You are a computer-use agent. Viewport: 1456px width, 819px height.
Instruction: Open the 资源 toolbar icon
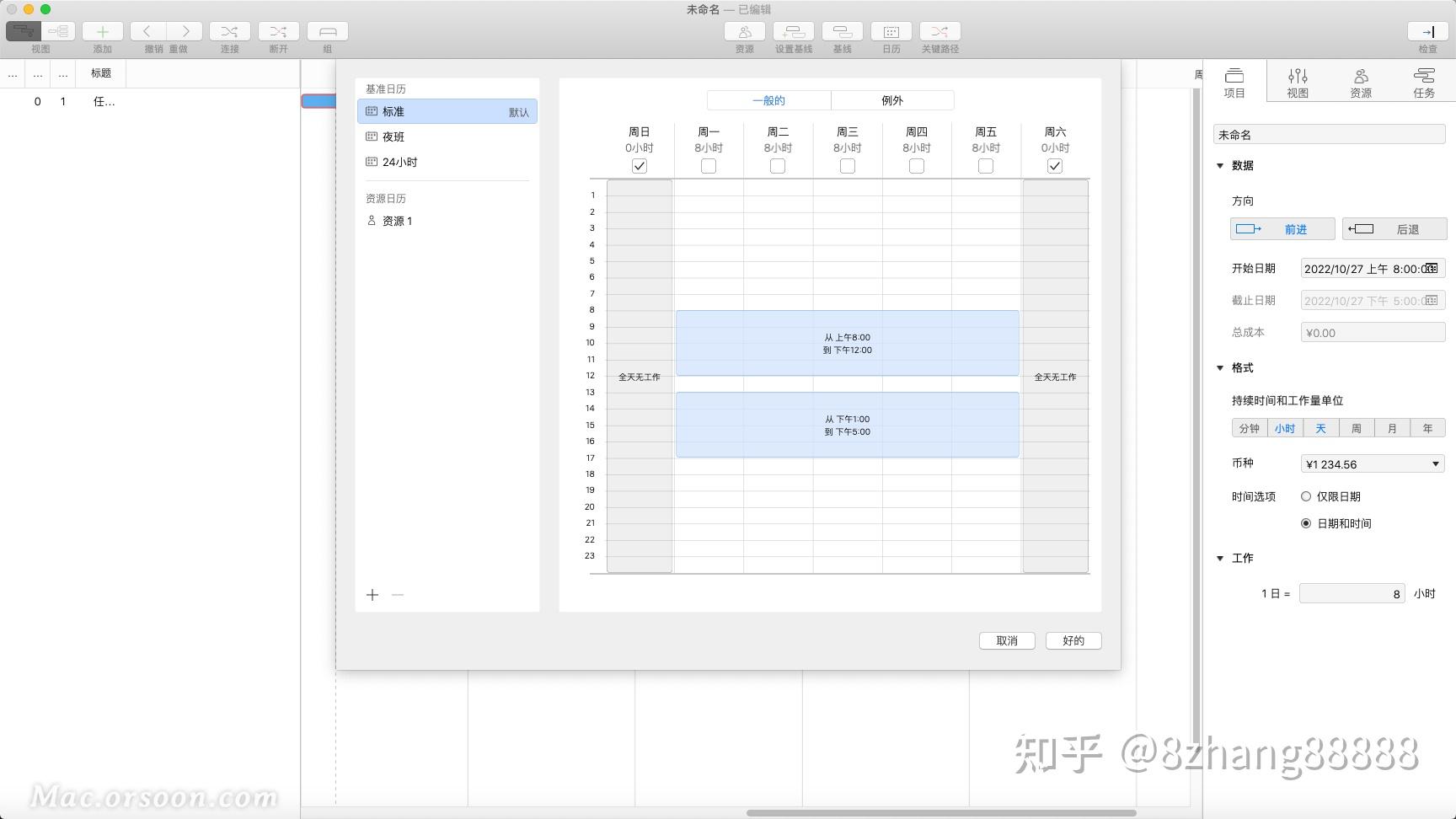745,31
